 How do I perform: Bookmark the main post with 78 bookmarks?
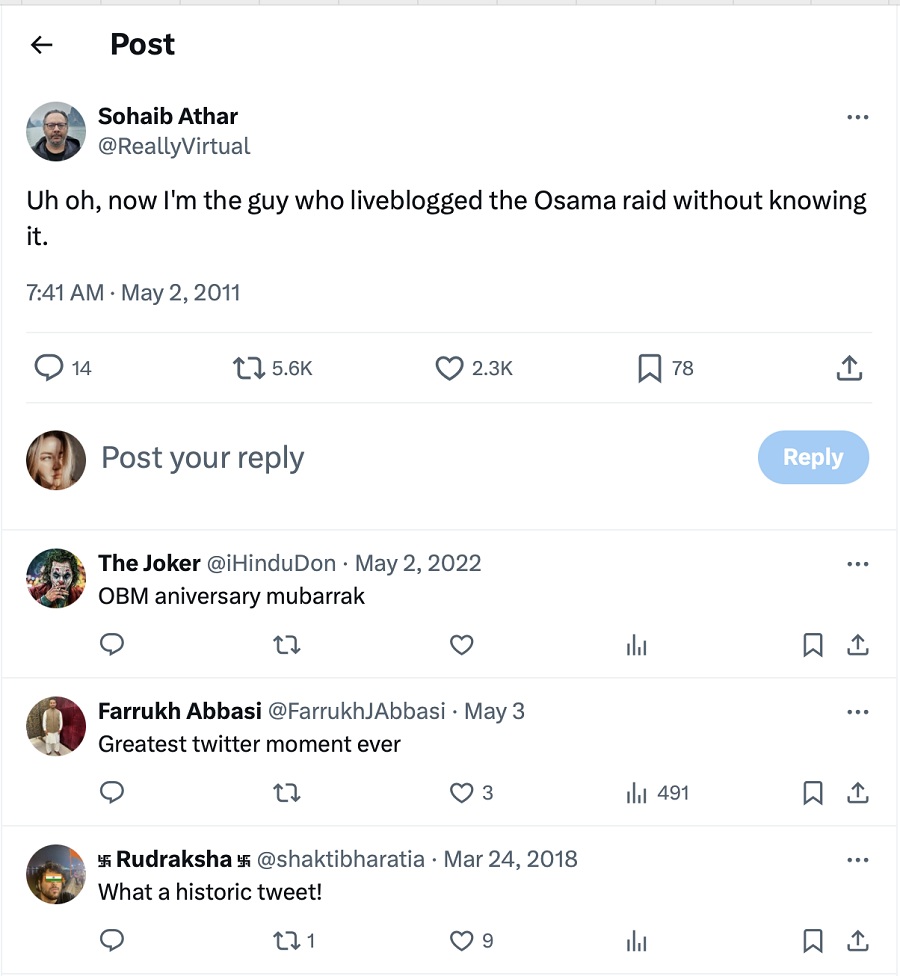(650, 368)
